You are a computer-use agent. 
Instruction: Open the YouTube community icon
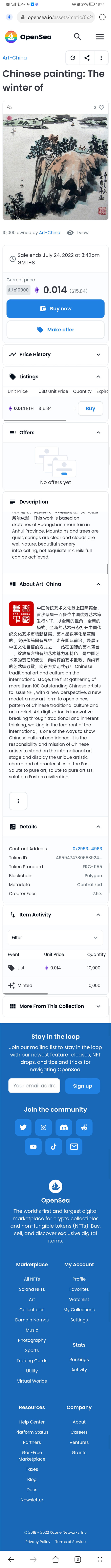(x=33, y=1147)
